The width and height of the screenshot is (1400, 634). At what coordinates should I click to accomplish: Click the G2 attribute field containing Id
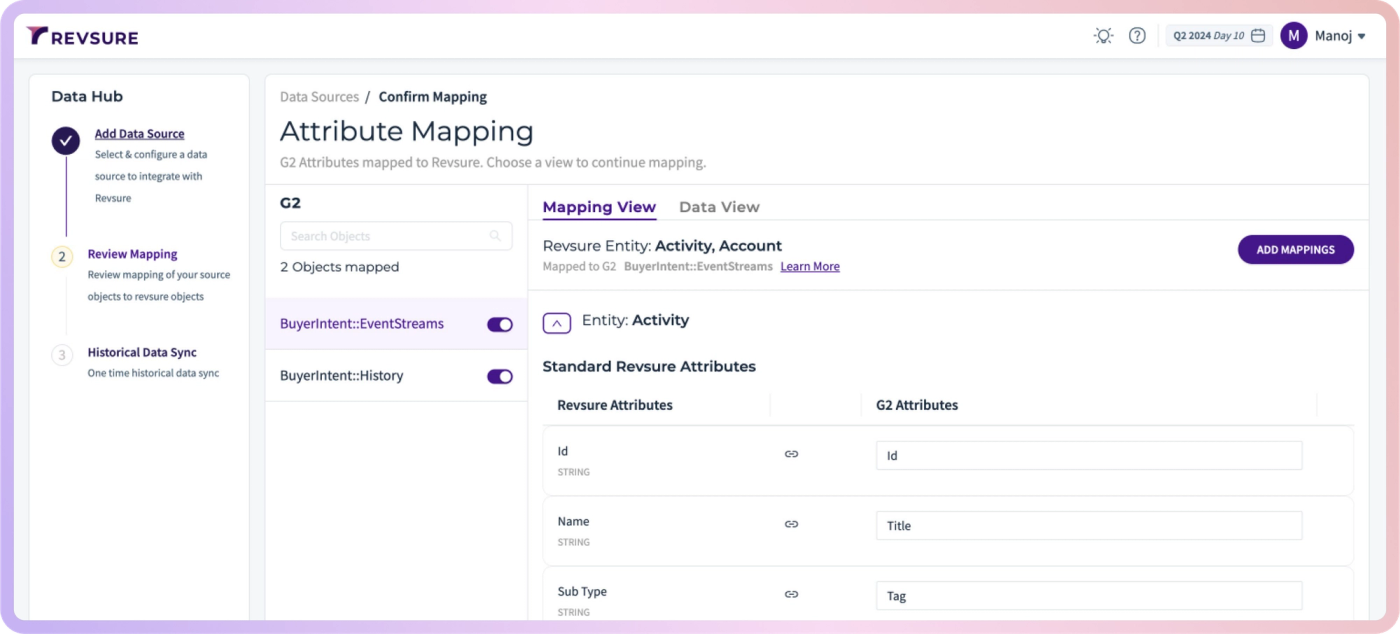1089,455
